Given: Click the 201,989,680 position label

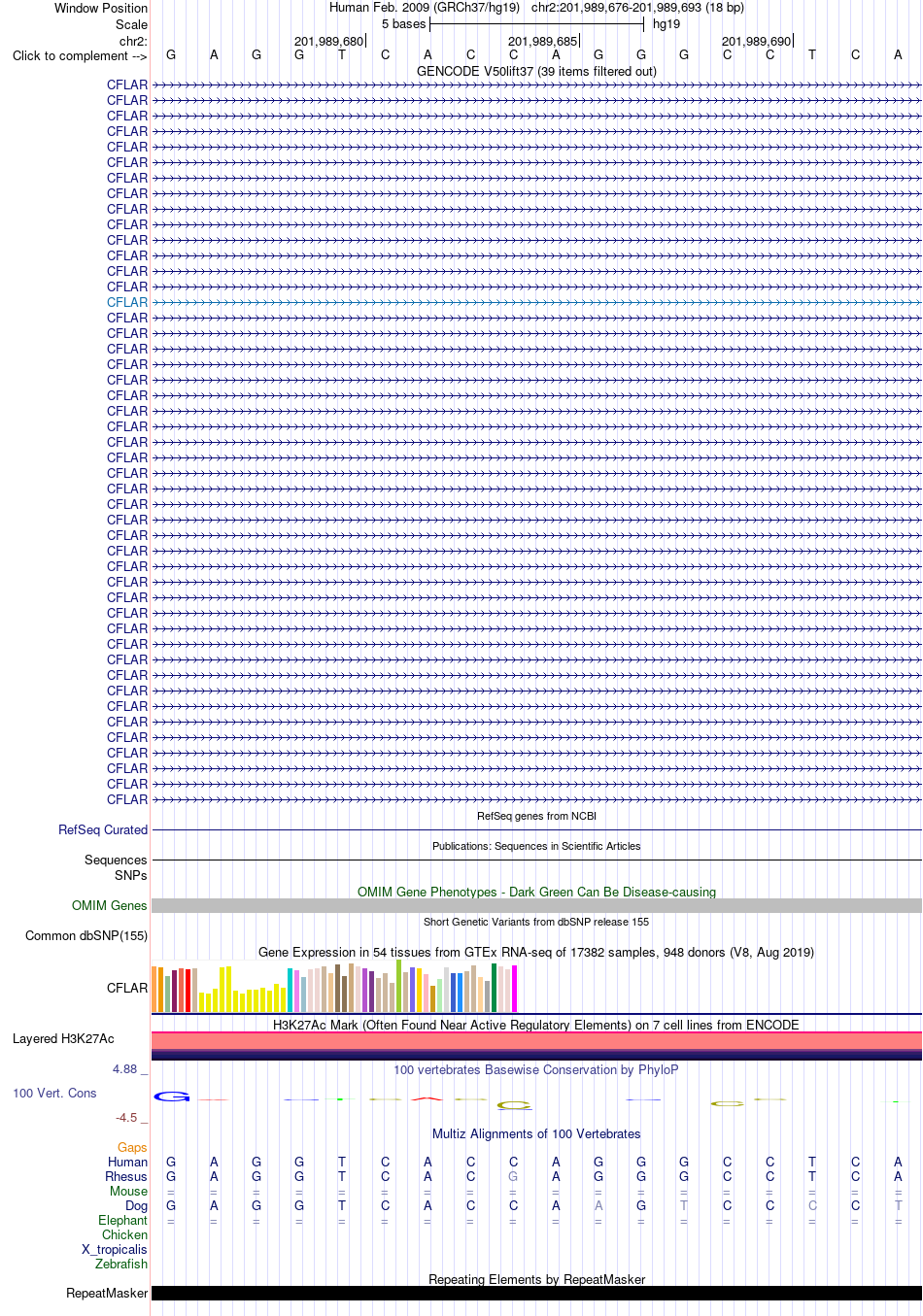Looking at the screenshot, I should (x=328, y=41).
